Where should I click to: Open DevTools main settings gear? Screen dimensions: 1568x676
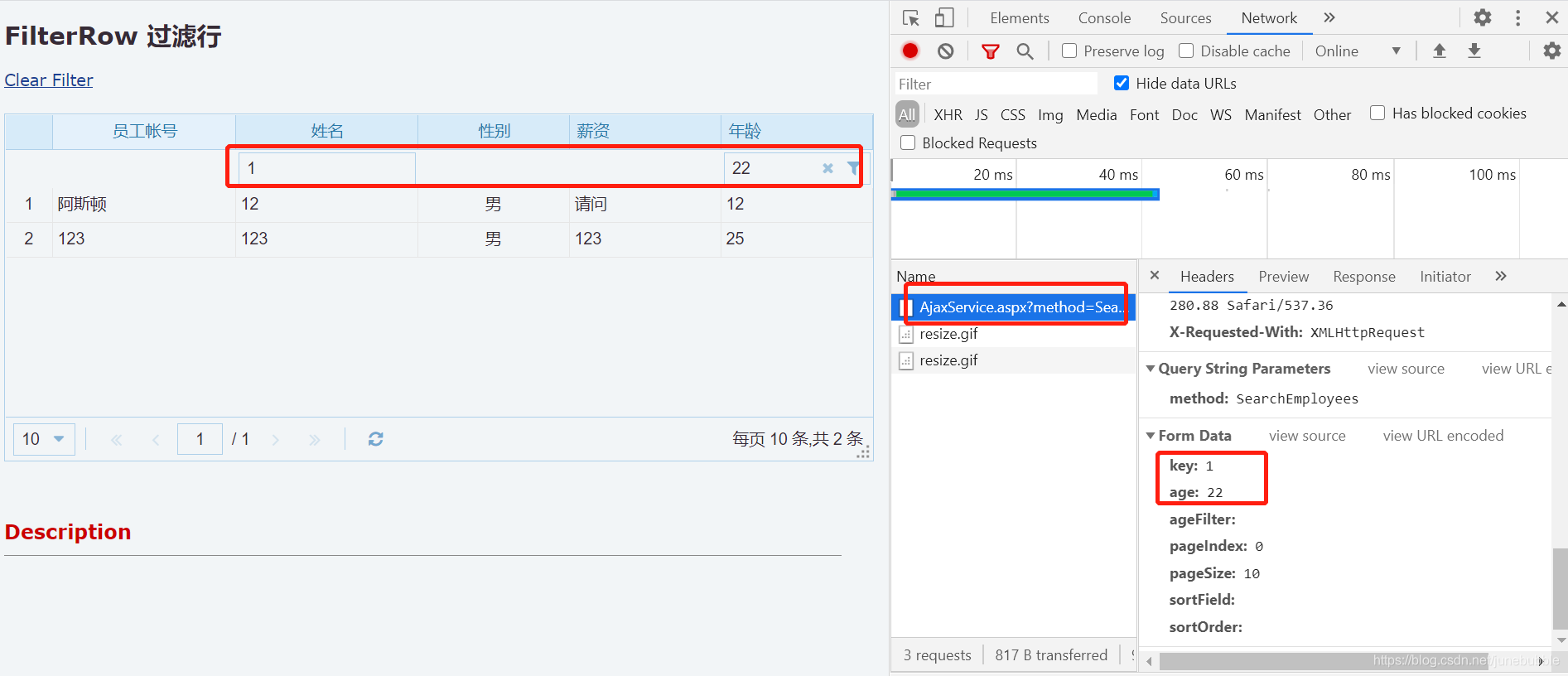click(x=1483, y=17)
